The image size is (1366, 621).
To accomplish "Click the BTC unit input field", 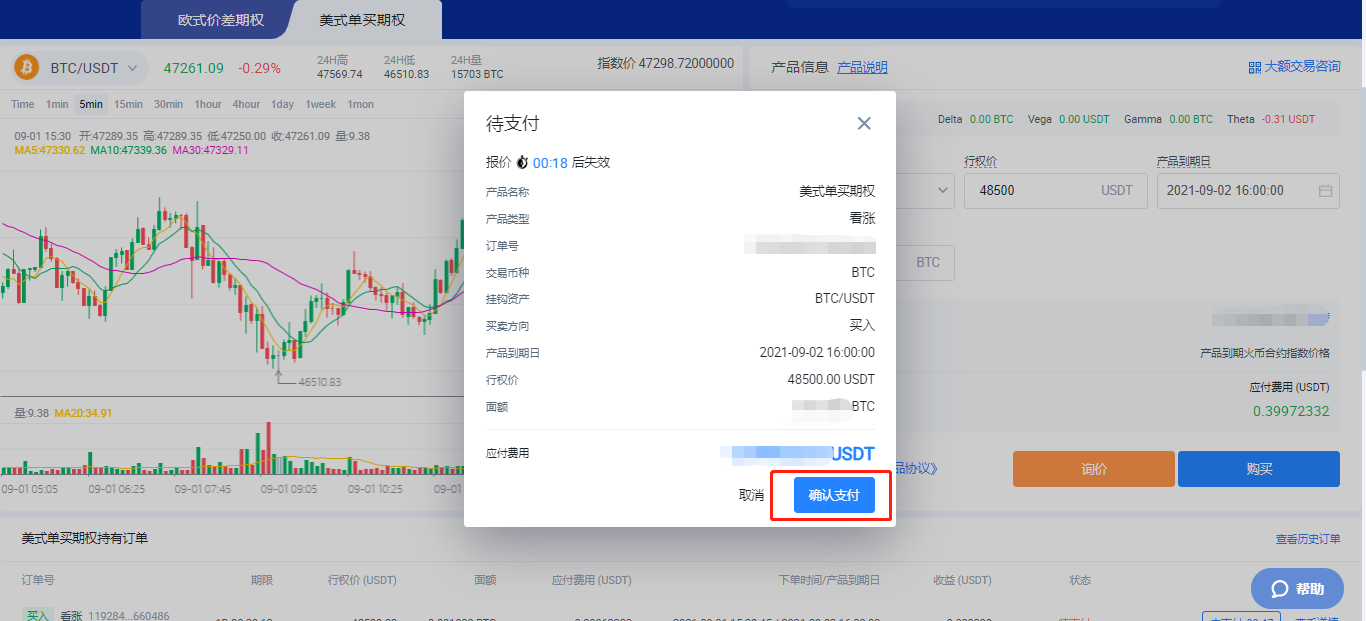I will click(927, 262).
